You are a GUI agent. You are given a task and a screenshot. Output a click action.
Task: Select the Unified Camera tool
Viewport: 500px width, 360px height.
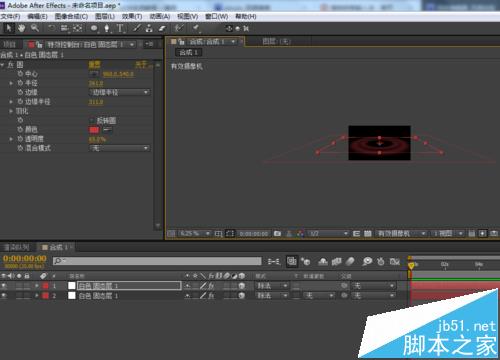[64, 28]
